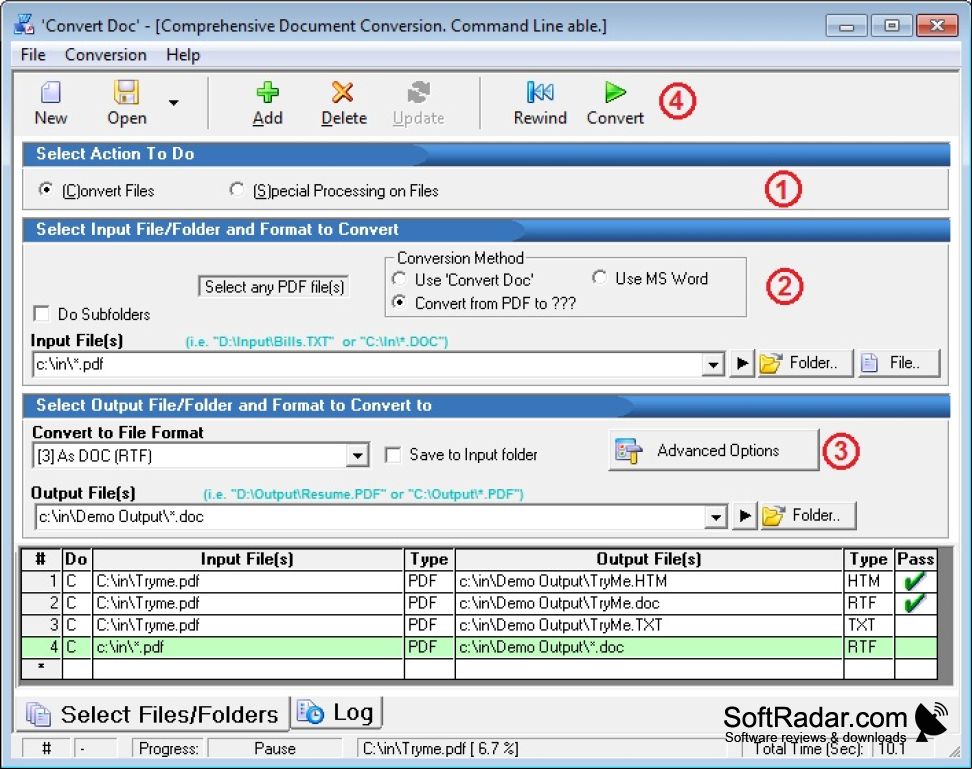The height and width of the screenshot is (769, 972).
Task: Click the green Pass checkmark in row 2
Action: 914,602
